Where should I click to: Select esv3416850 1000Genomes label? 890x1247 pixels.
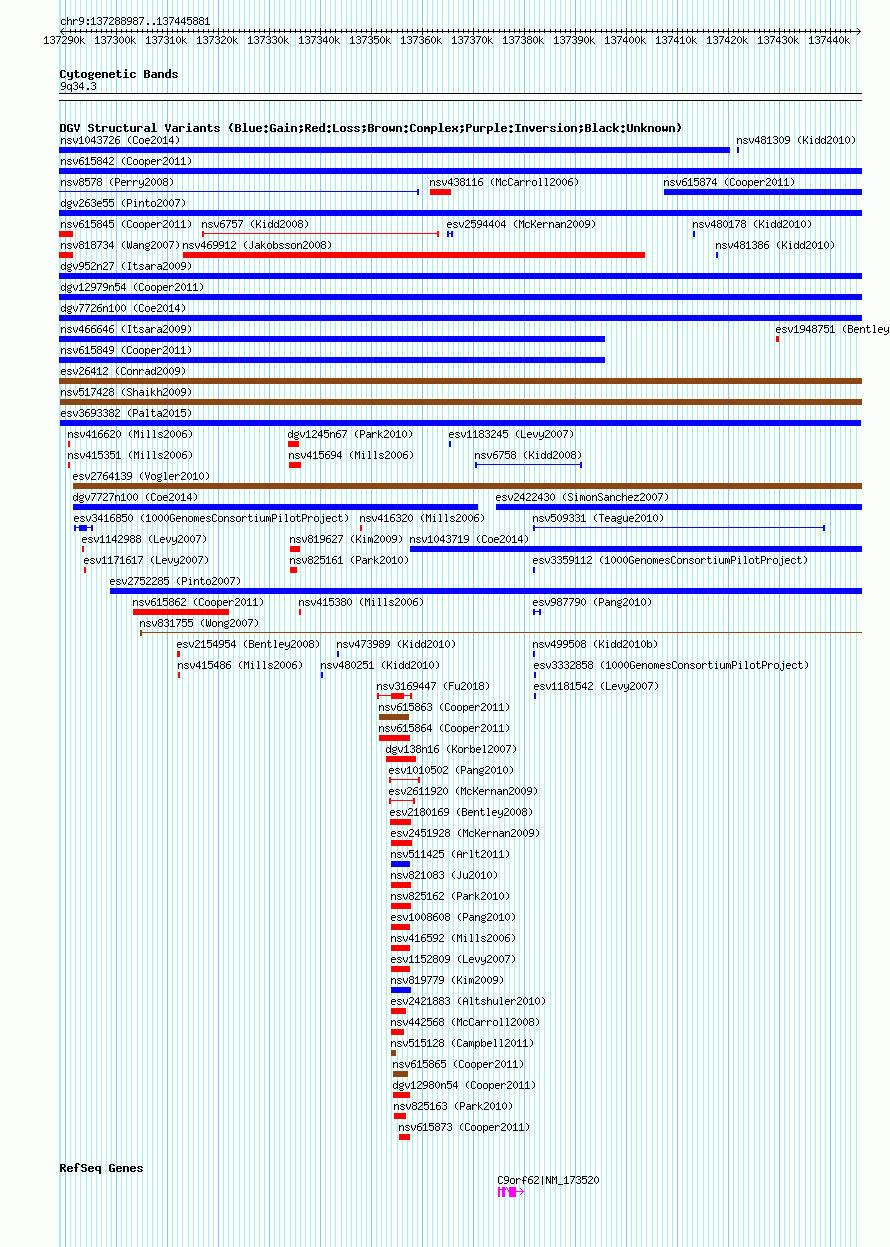click(211, 519)
